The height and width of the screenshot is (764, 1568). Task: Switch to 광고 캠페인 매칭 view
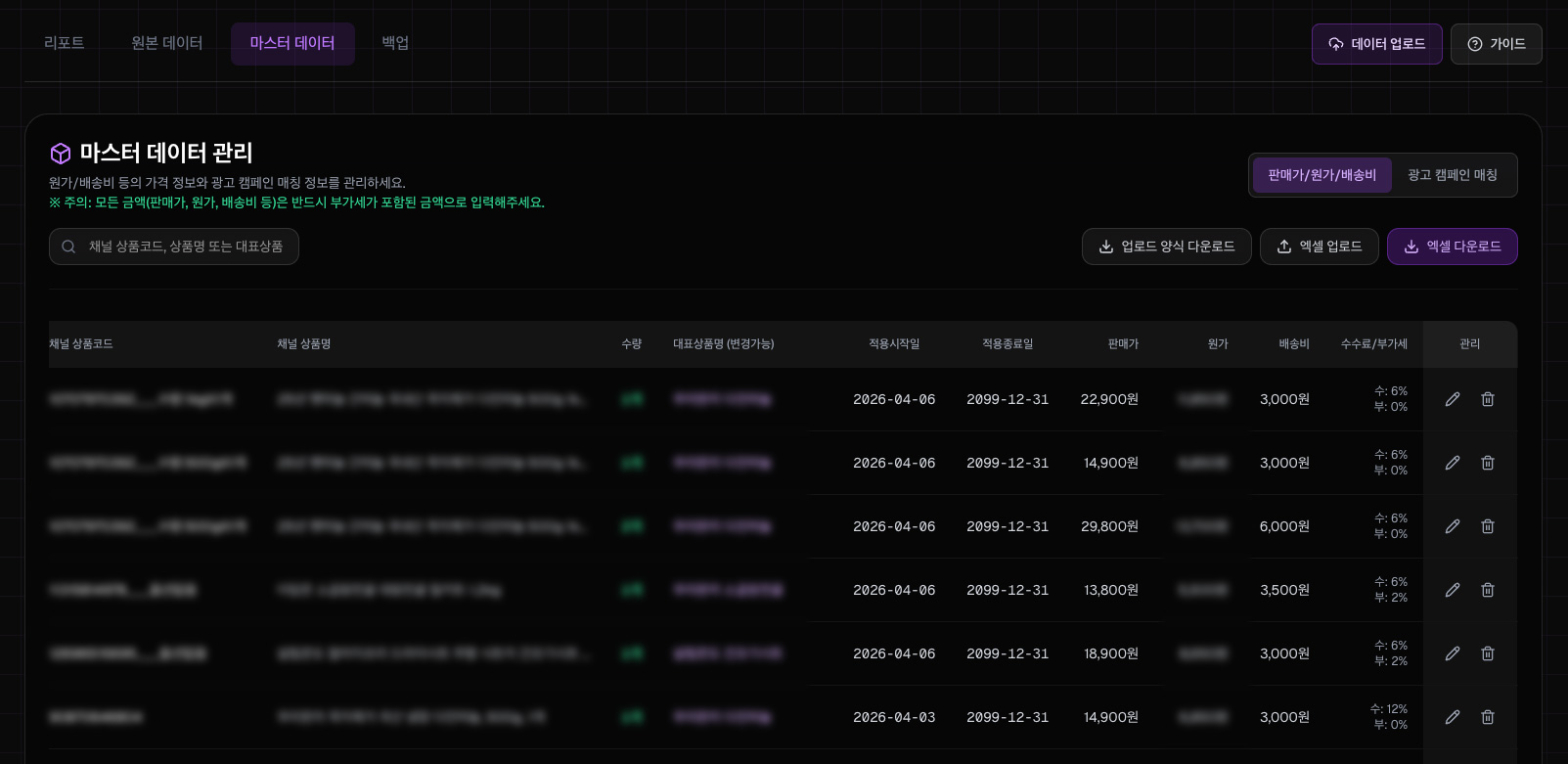pos(1453,175)
